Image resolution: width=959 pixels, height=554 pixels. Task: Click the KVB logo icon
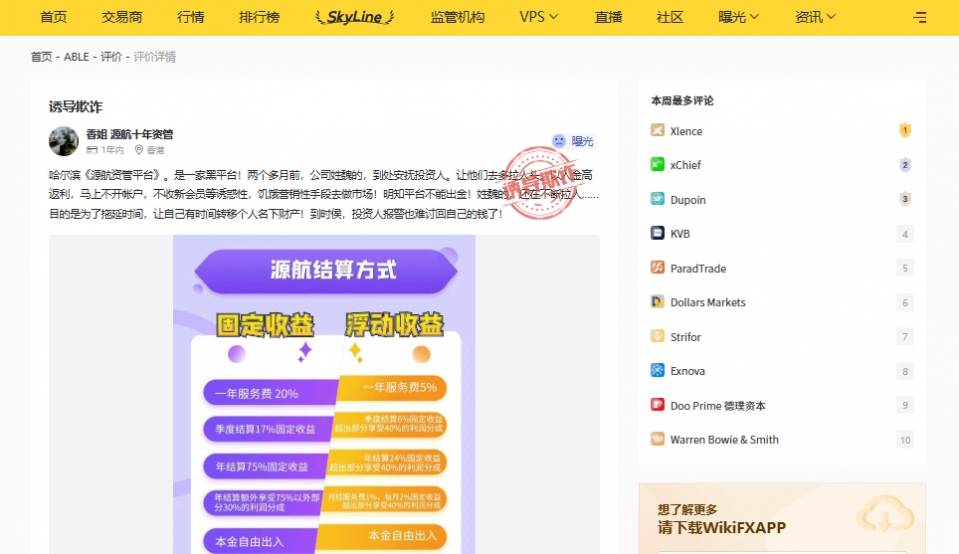[x=657, y=233]
